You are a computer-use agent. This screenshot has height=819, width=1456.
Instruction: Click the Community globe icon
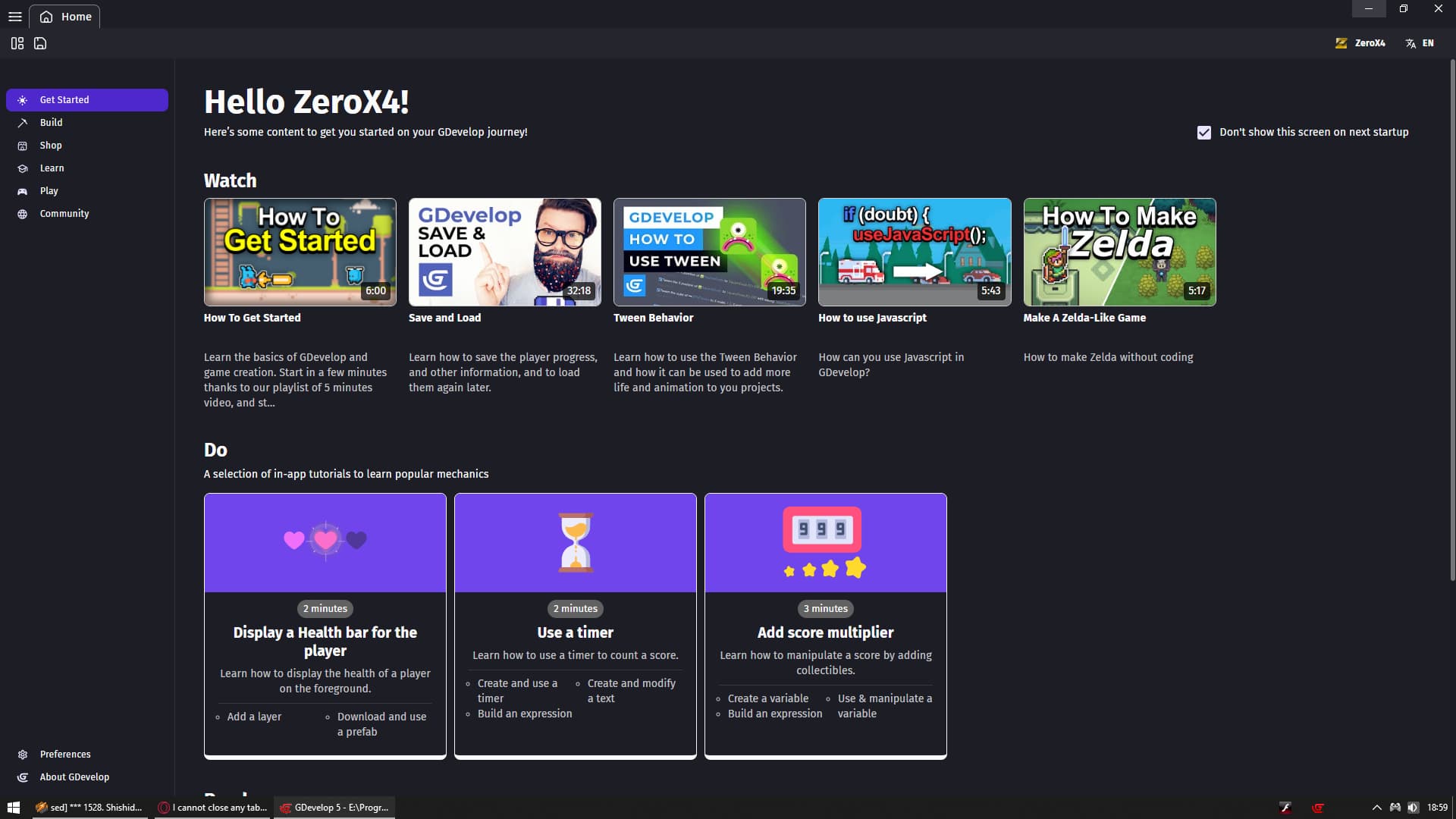(x=23, y=214)
